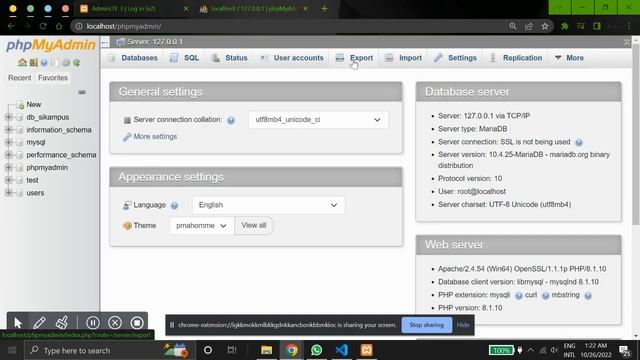The width and height of the screenshot is (640, 360).
Task: Cancel the screen recording with X button
Action: 115,323
